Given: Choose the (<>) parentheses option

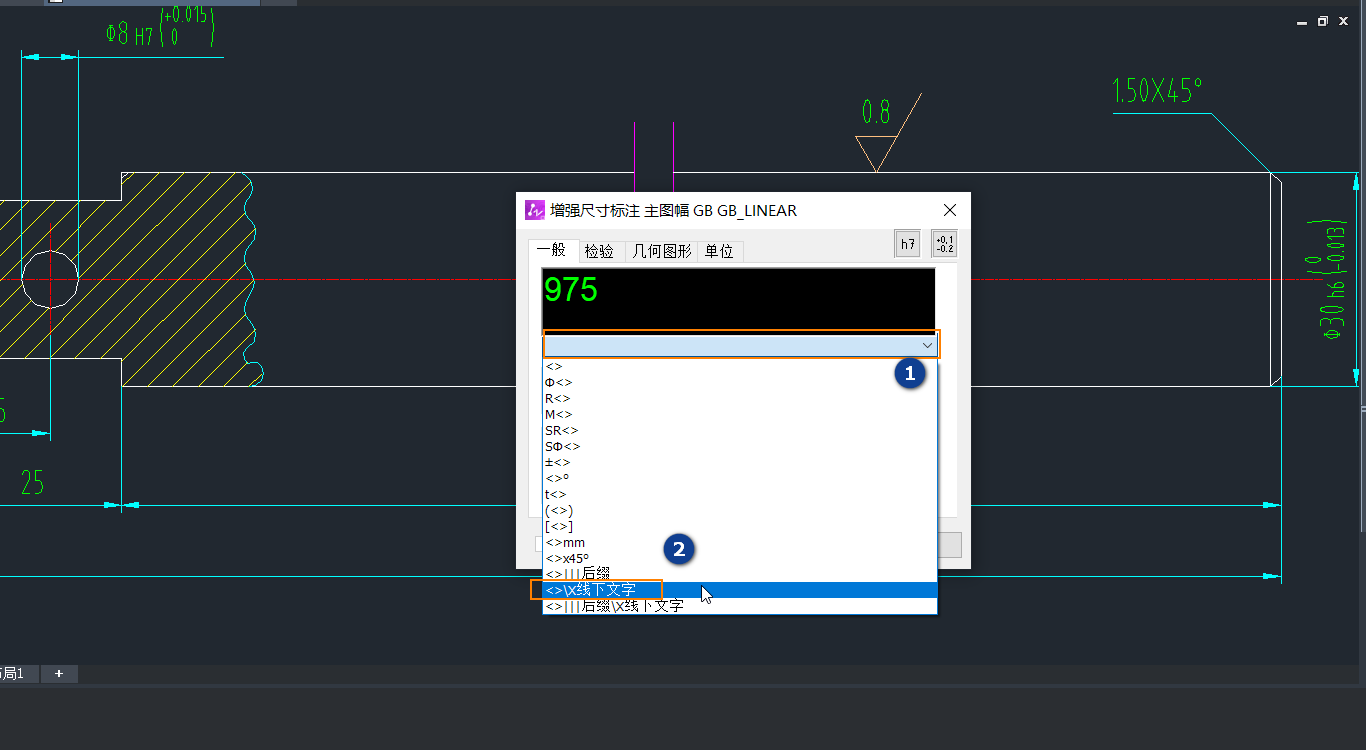Looking at the screenshot, I should coord(740,510).
